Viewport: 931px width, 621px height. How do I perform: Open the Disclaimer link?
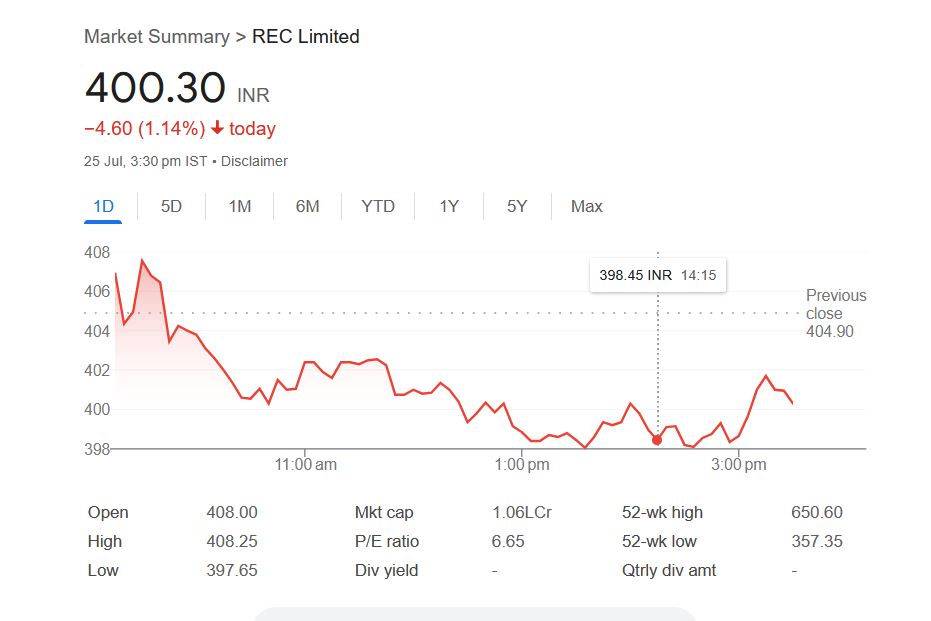click(254, 161)
